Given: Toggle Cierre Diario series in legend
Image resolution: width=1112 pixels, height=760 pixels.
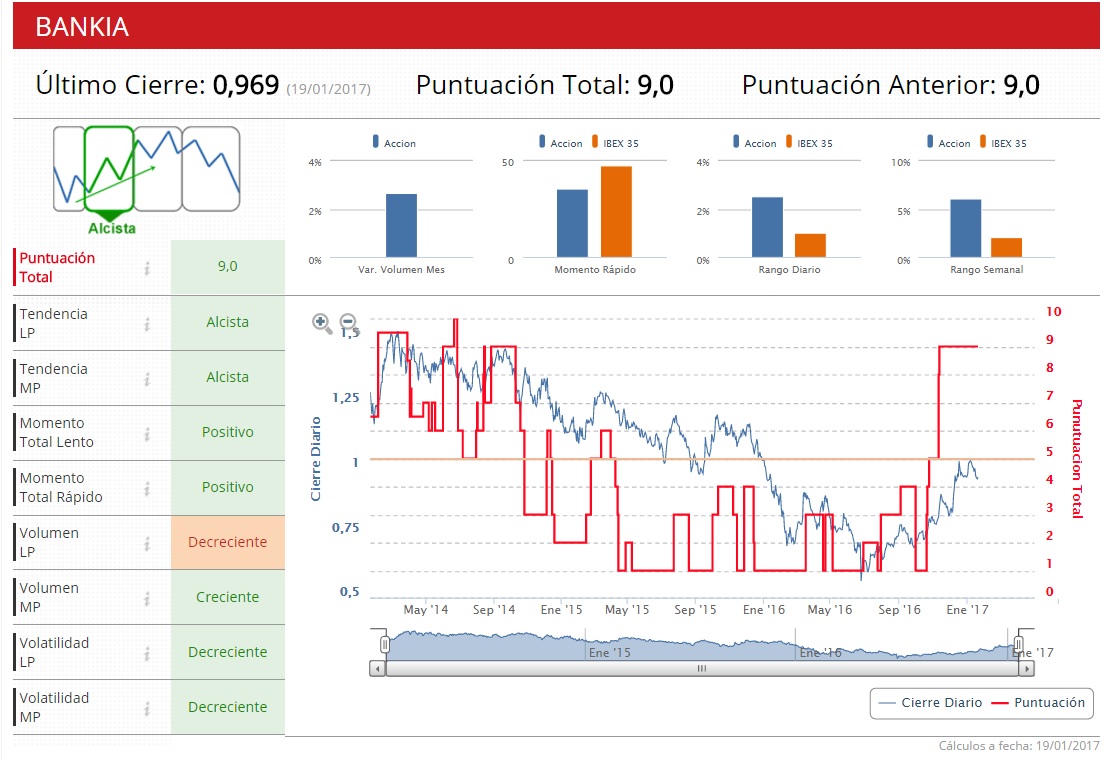Looking at the screenshot, I should (930, 703).
